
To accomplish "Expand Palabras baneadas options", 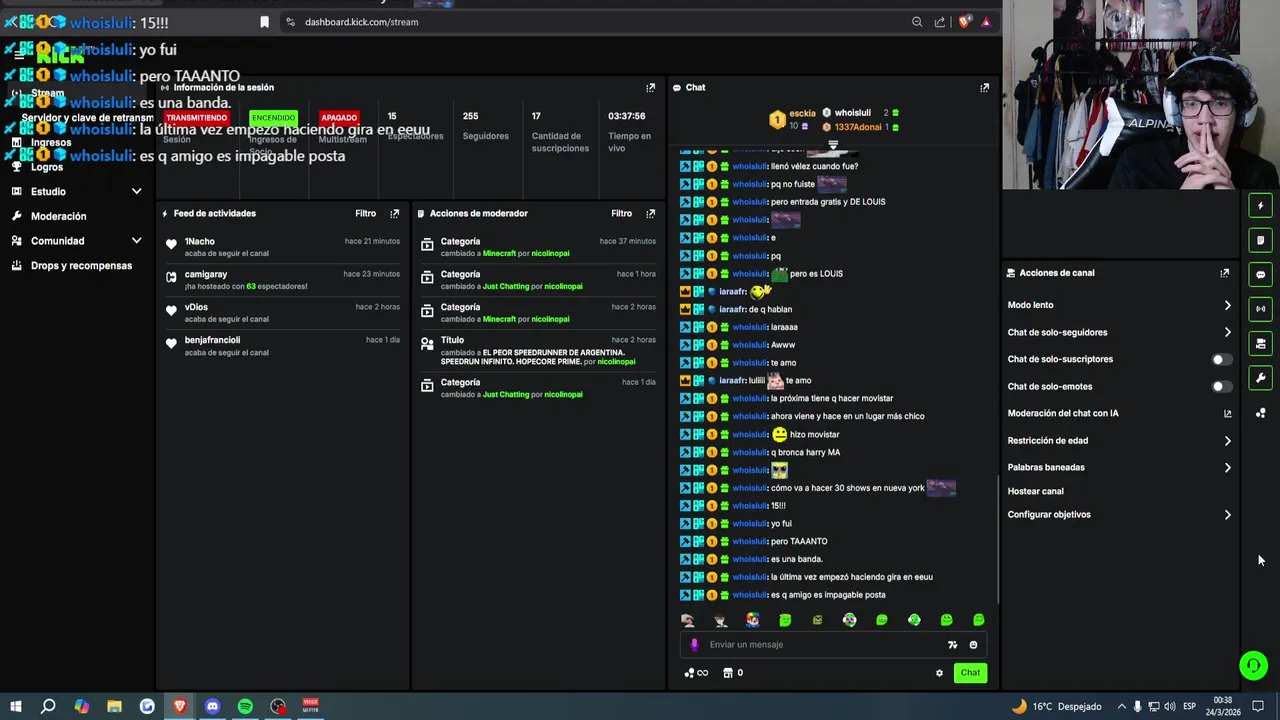I will point(1227,468).
